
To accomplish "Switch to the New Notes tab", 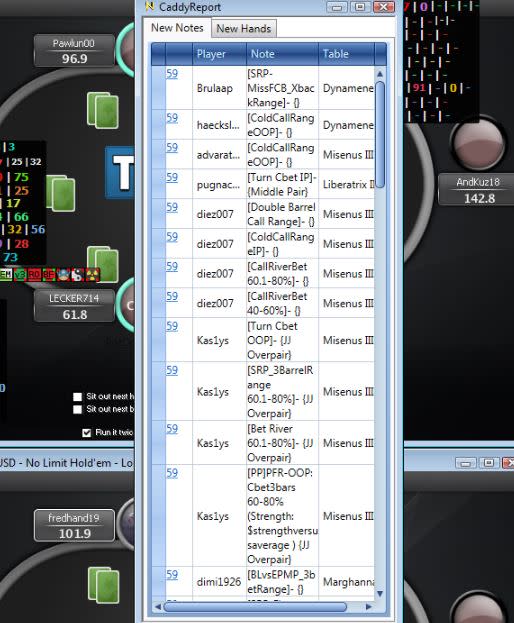I will tap(177, 28).
